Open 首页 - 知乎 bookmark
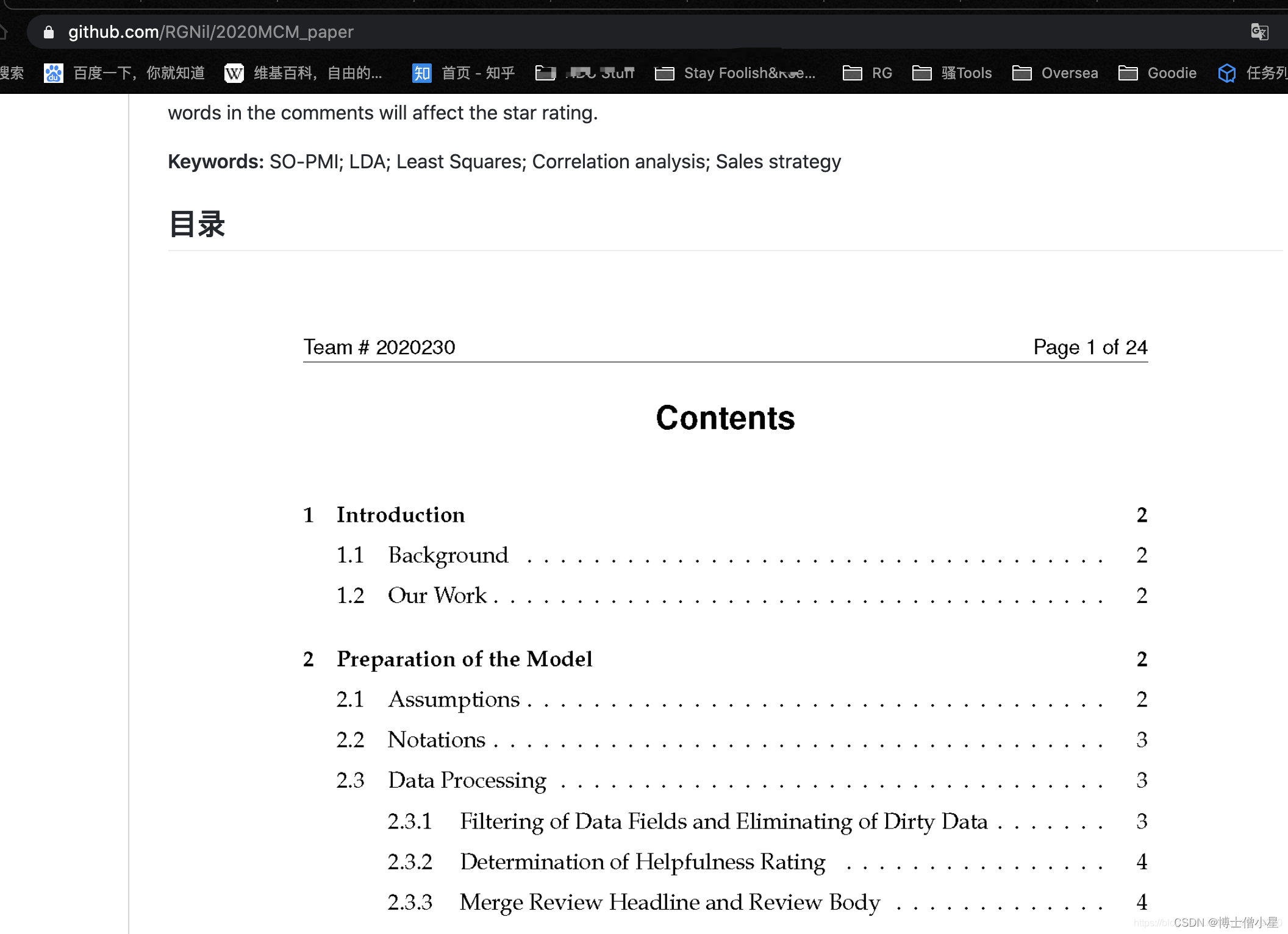 pos(478,73)
